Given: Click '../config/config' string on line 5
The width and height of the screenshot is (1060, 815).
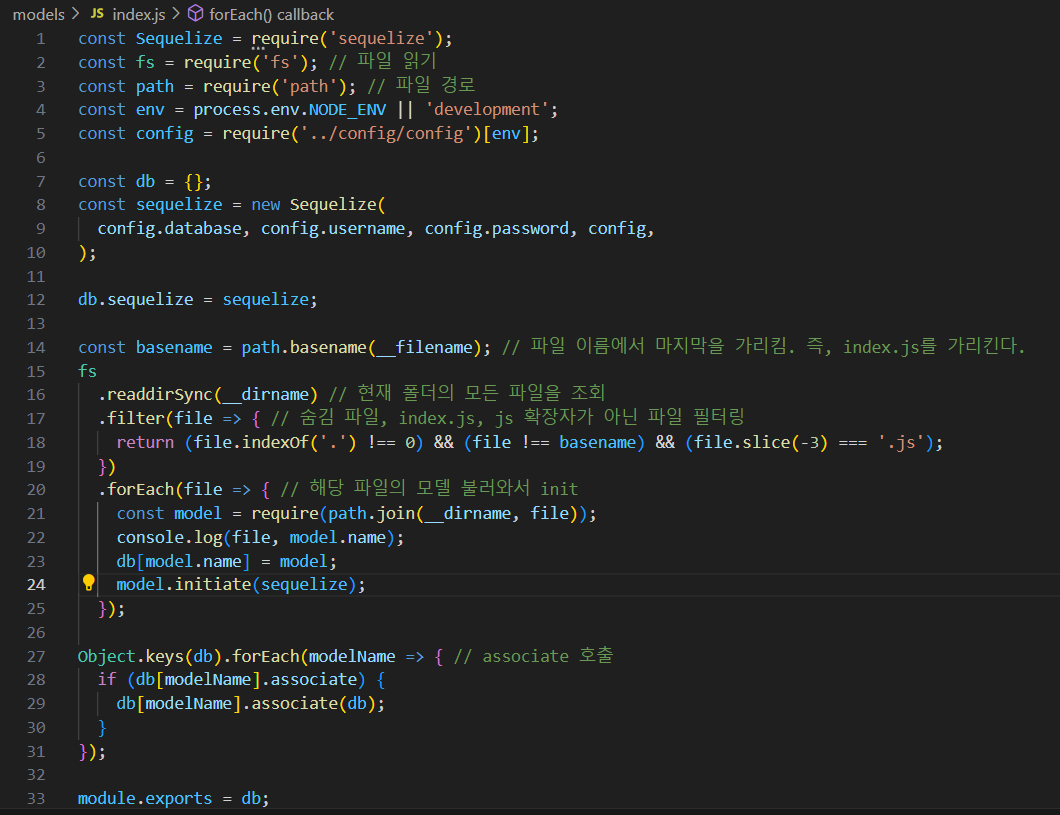Looking at the screenshot, I should coord(386,133).
